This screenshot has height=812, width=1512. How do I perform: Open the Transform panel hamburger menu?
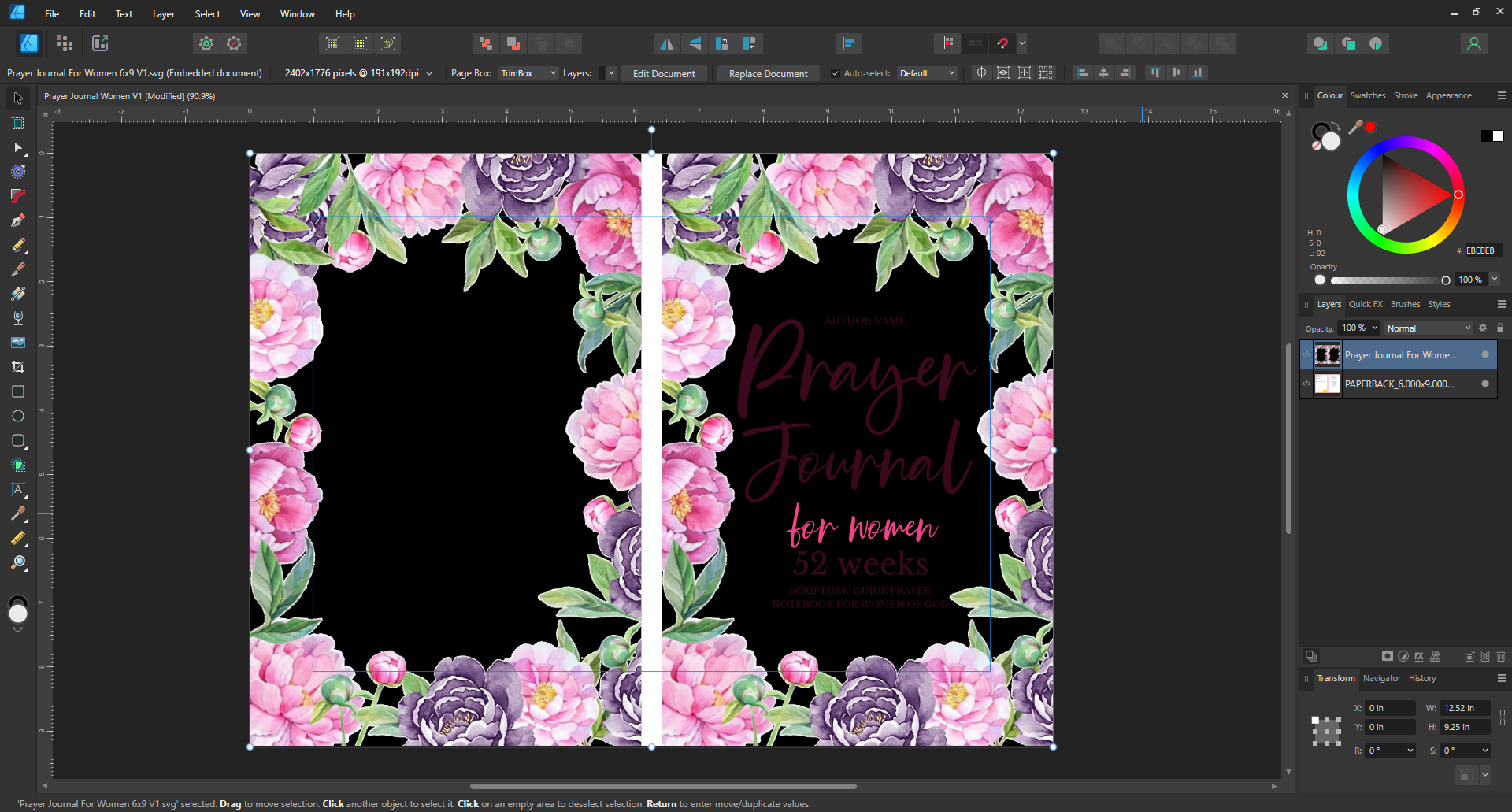tap(1501, 678)
